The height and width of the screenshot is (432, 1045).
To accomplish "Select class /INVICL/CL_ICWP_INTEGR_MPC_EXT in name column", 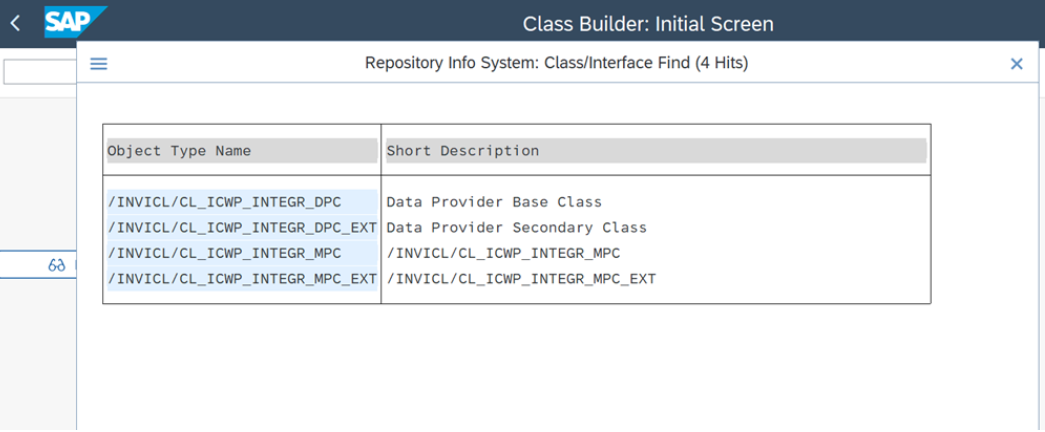I will point(241,278).
